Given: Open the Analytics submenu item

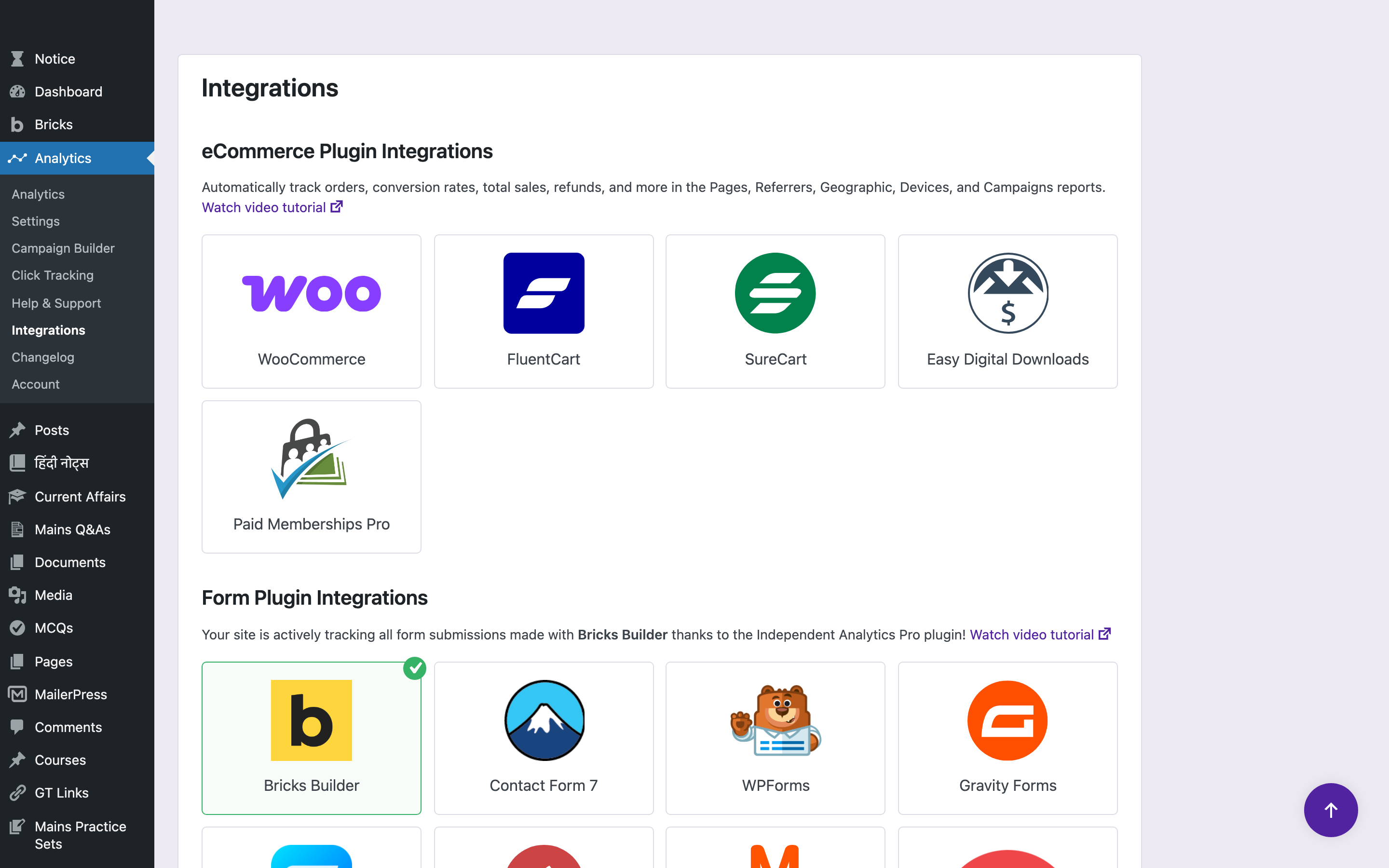Looking at the screenshot, I should click(38, 194).
